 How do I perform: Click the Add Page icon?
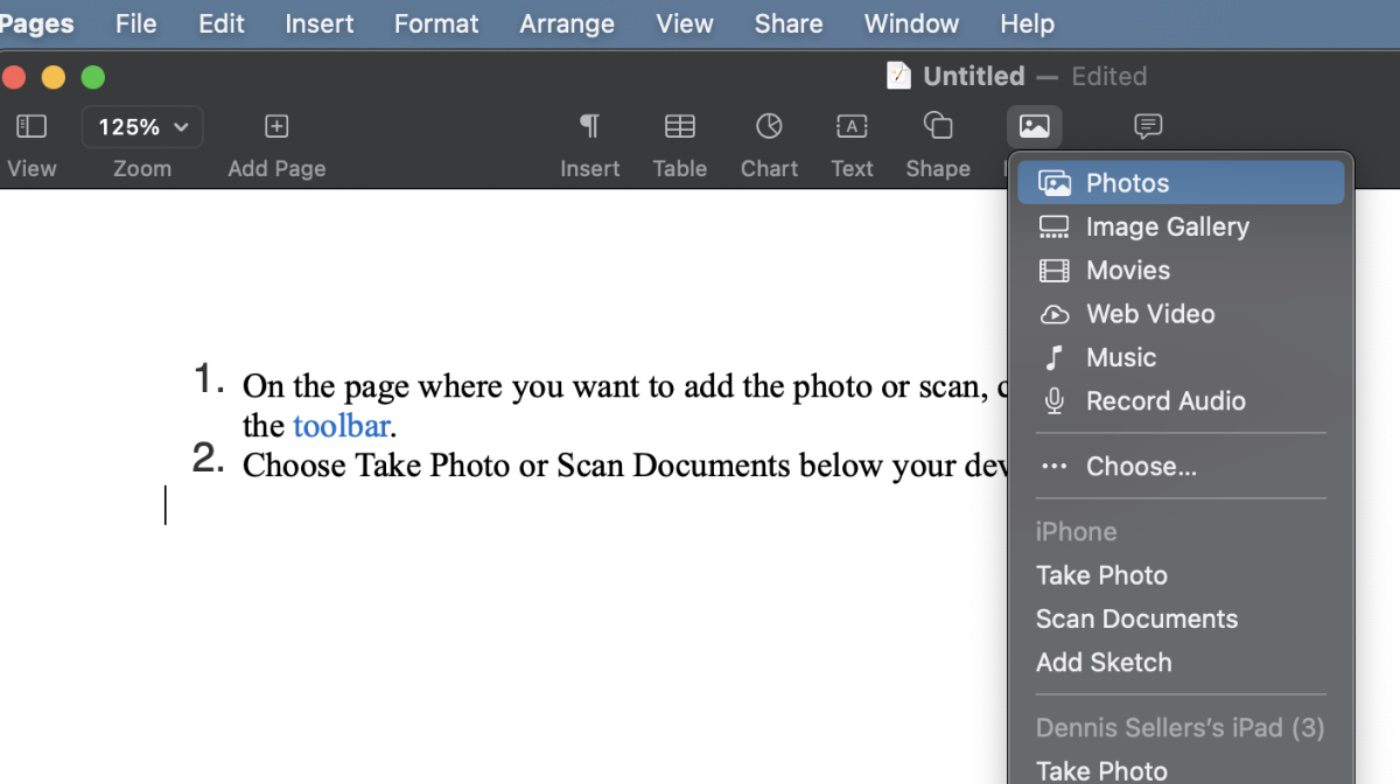(x=276, y=127)
